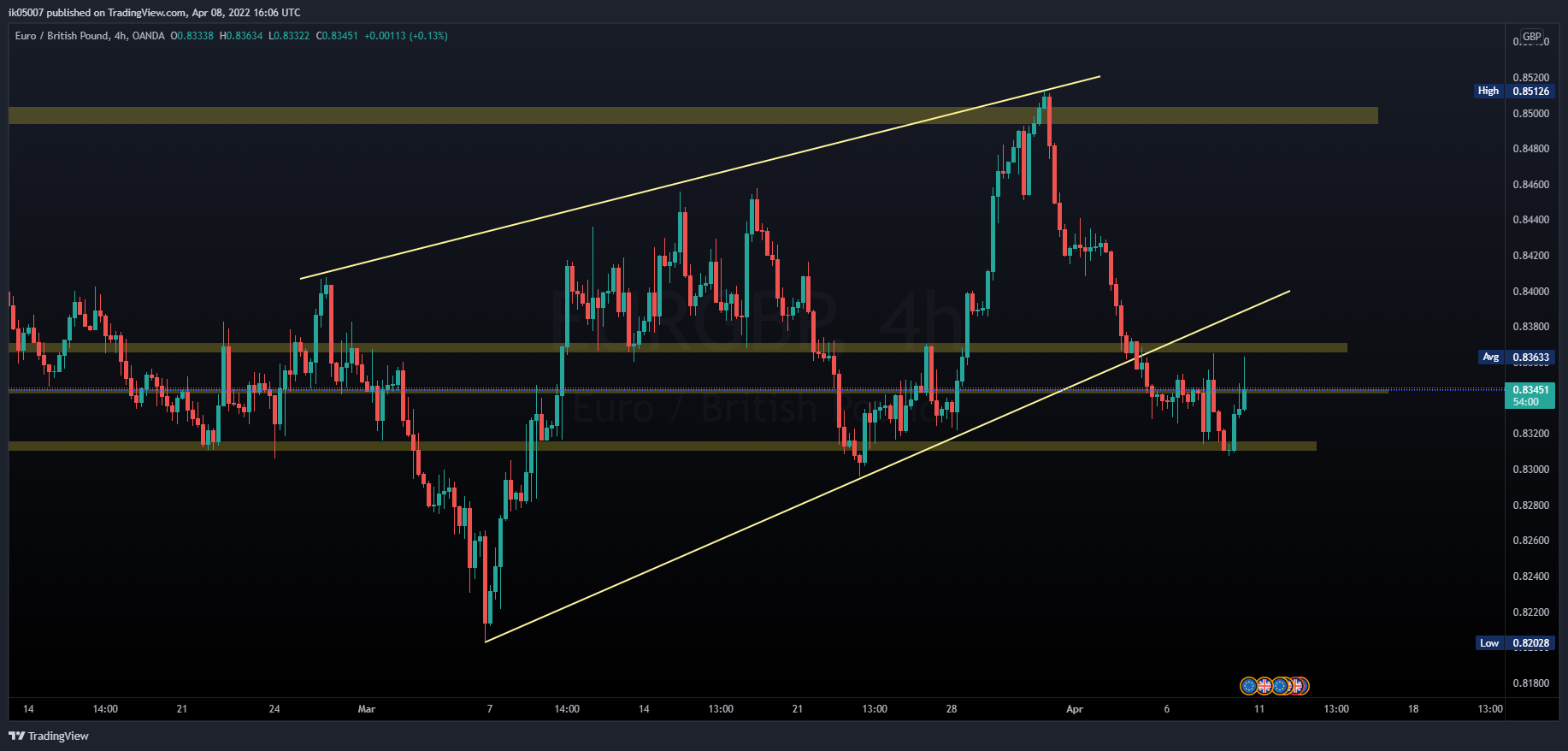Click the 0.84600 price axis label
Image resolution: width=1568 pixels, height=751 pixels.
[1530, 185]
